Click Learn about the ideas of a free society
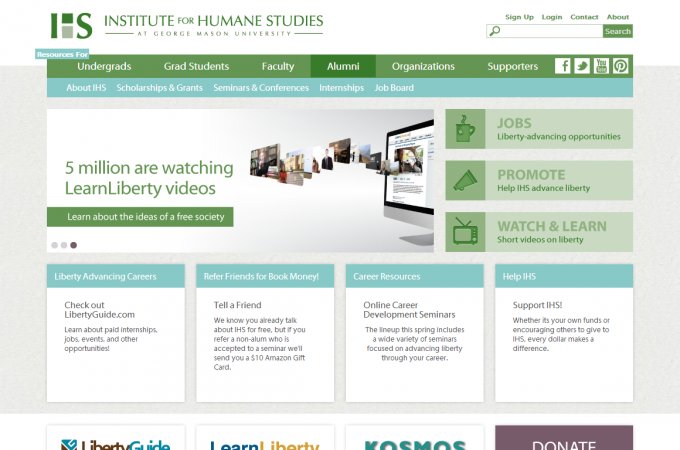Screen dimensions: 680x450 (x=140, y=217)
